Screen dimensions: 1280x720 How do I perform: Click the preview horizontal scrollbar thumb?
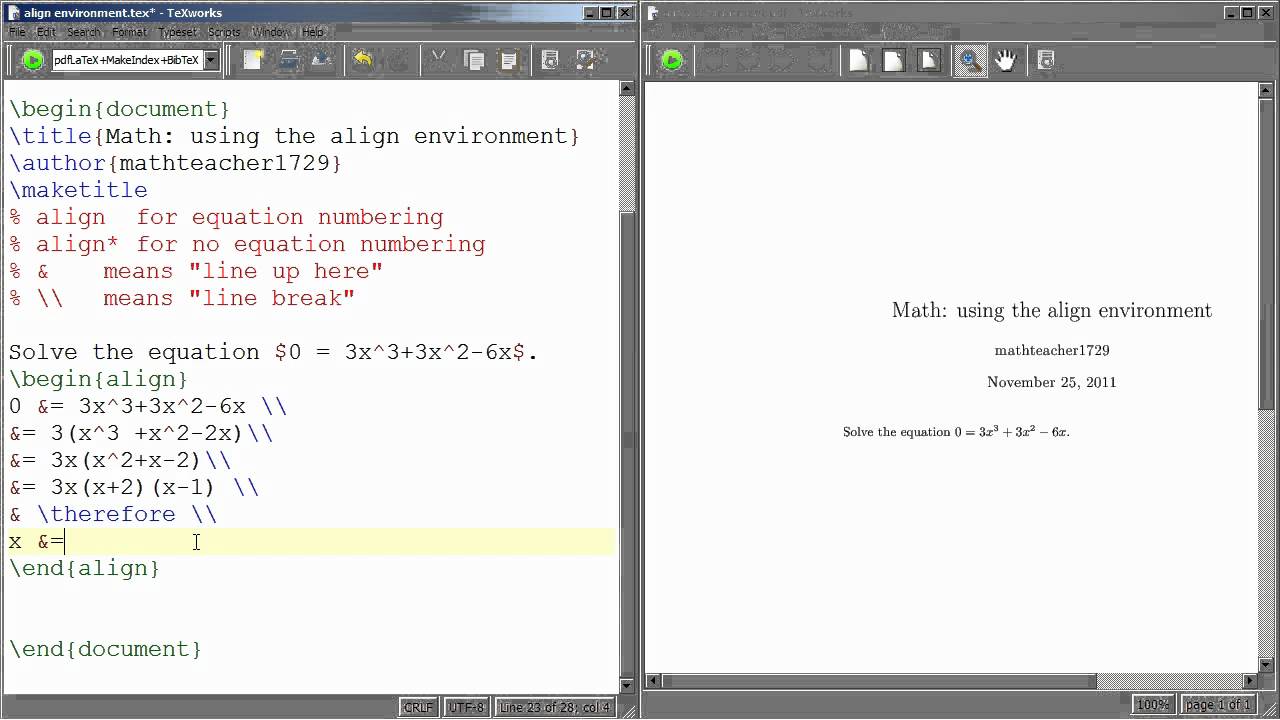pyautogui.click(x=880, y=681)
